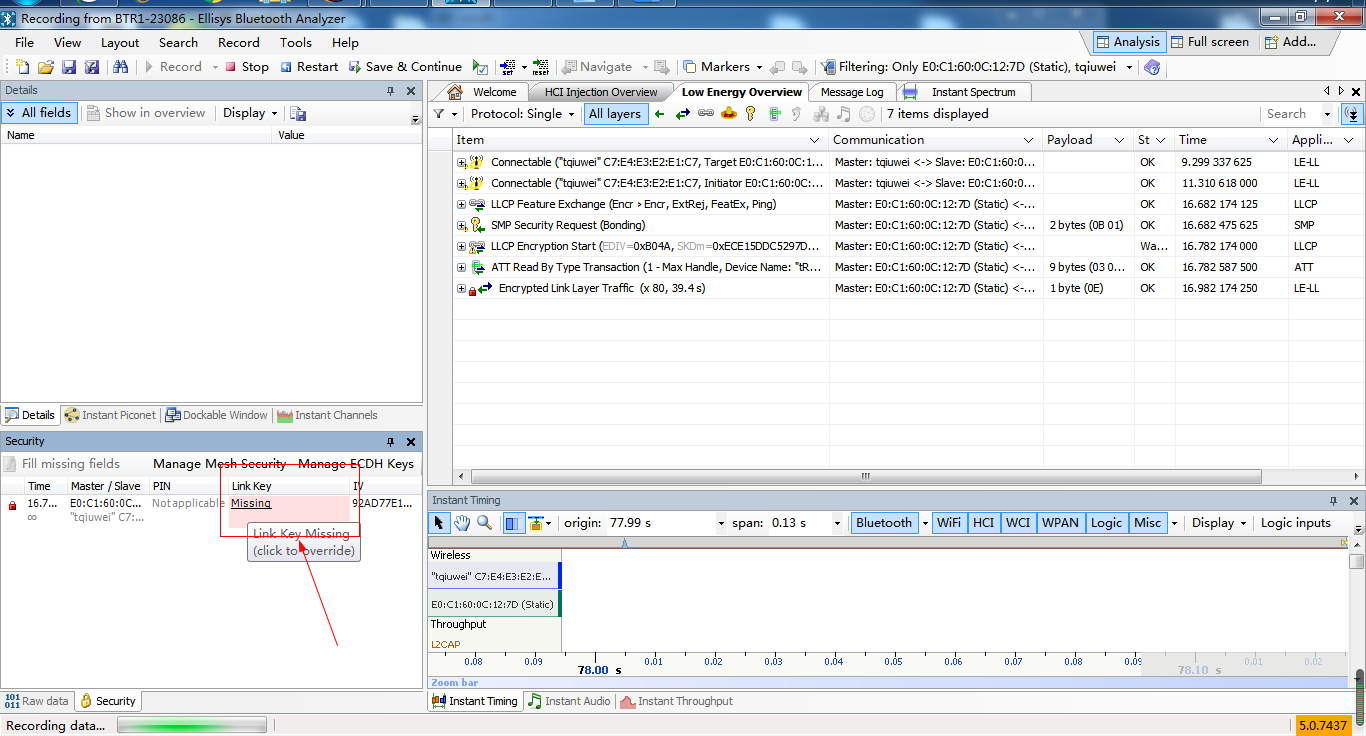The width and height of the screenshot is (1366, 736).
Task: Click the save-details icon in the Details toolbar
Action: (298, 114)
